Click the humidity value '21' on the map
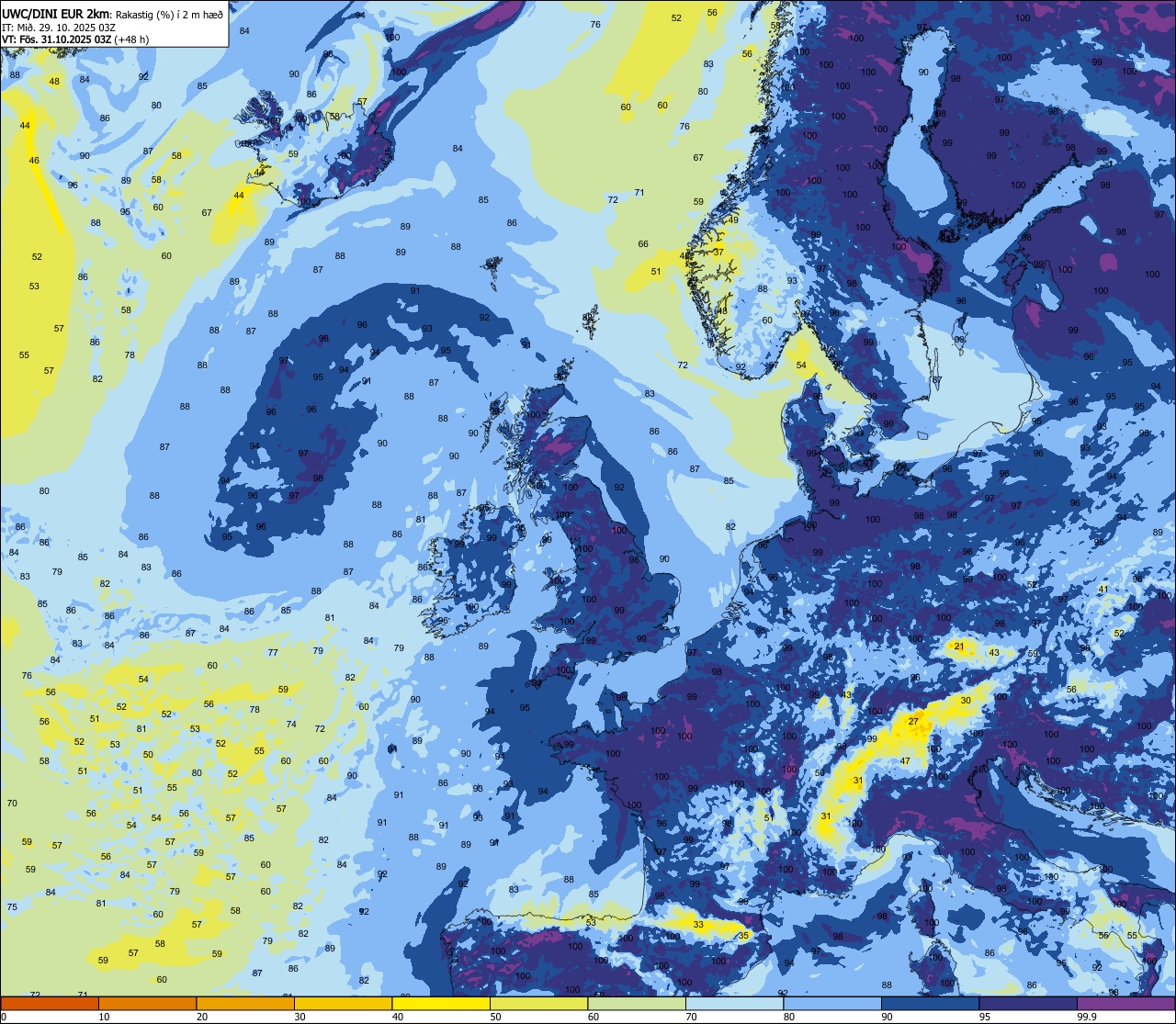This screenshot has height=1024, width=1176. (x=959, y=647)
